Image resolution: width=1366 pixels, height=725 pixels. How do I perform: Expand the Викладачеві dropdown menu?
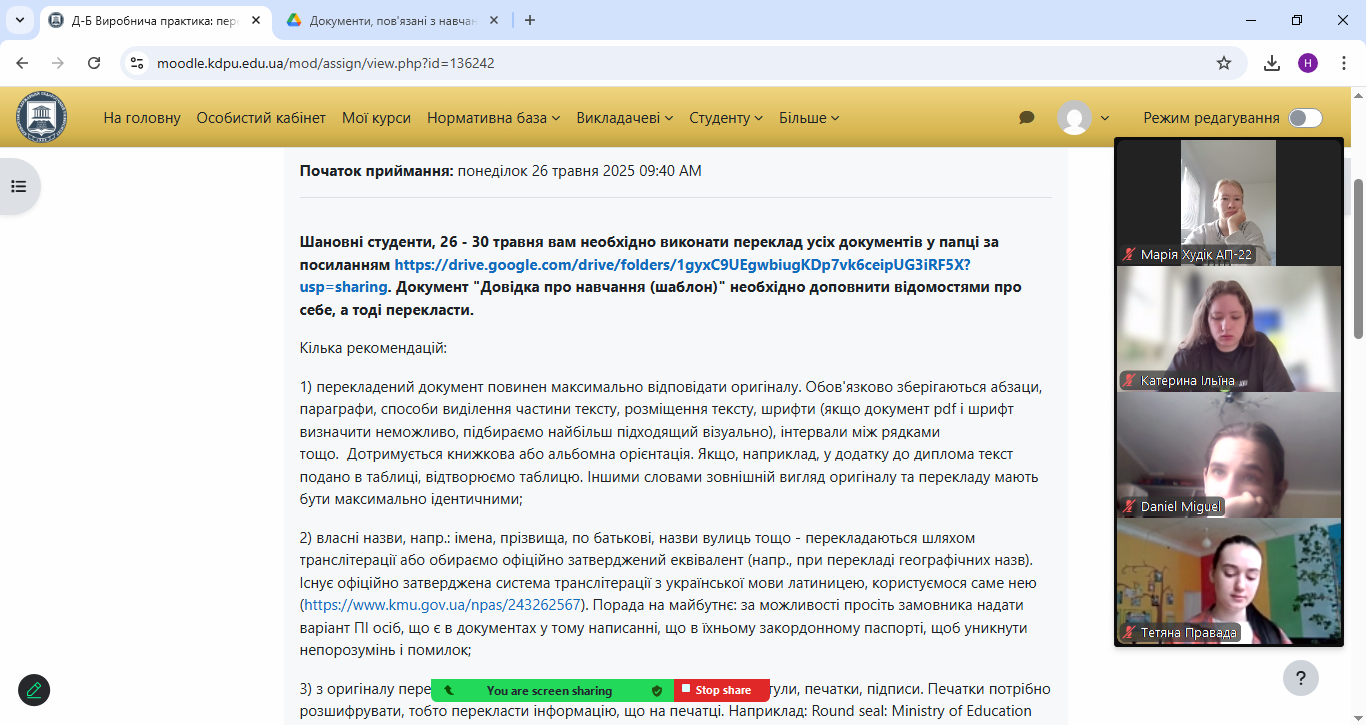tap(624, 118)
